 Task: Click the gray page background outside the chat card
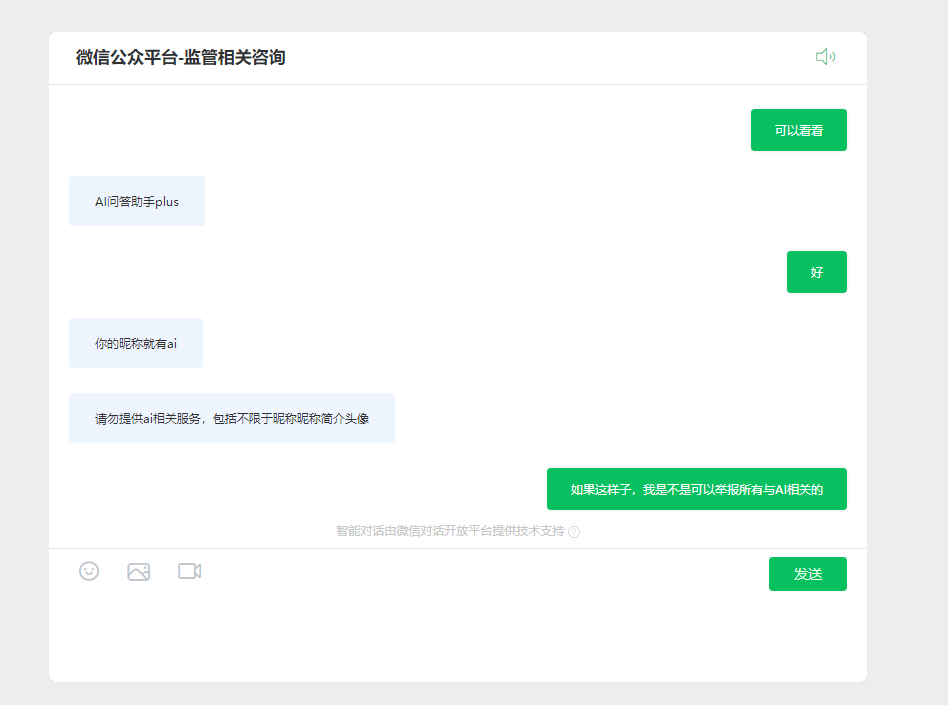coord(907,363)
